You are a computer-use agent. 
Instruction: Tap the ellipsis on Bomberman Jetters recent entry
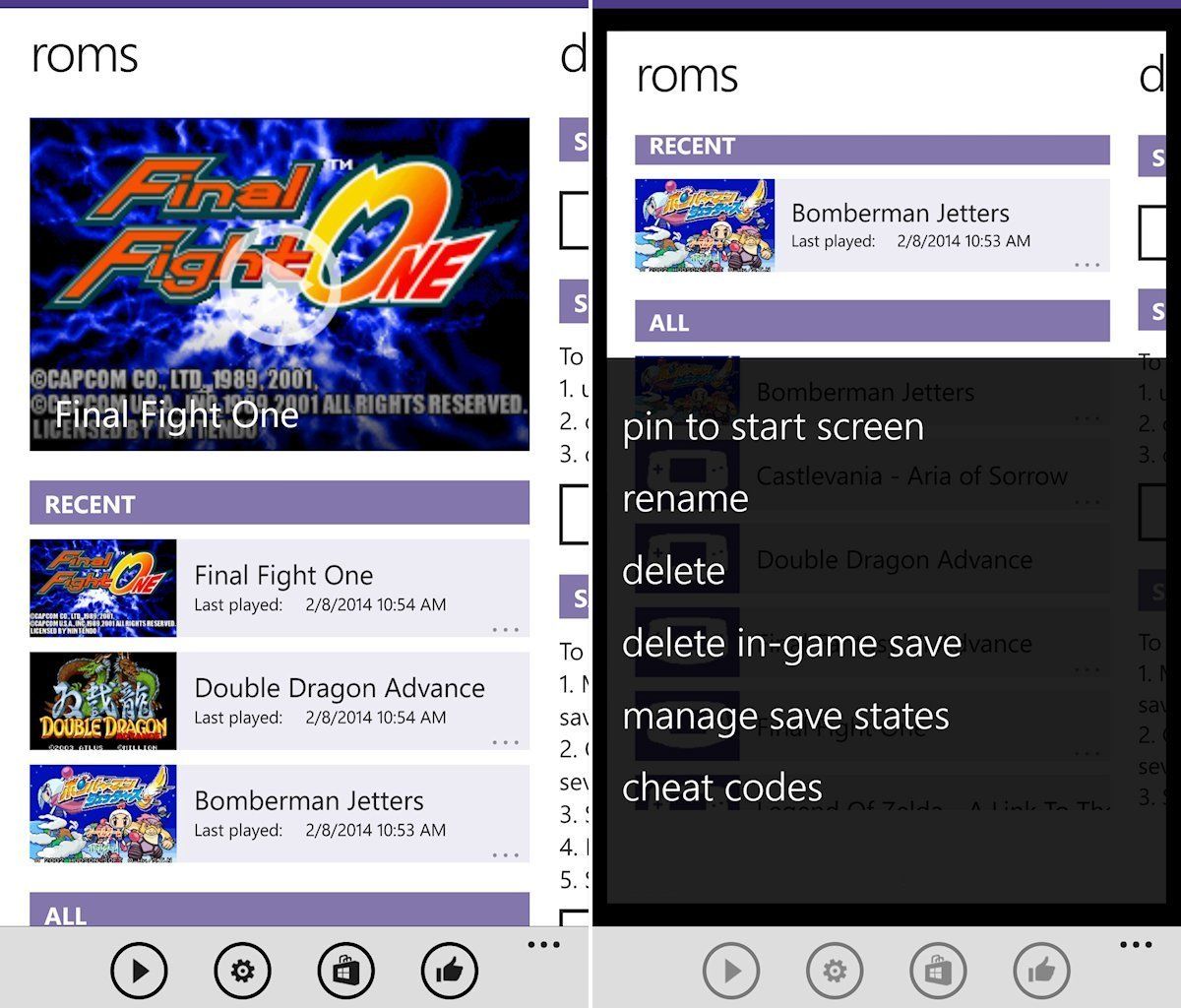tap(1088, 264)
